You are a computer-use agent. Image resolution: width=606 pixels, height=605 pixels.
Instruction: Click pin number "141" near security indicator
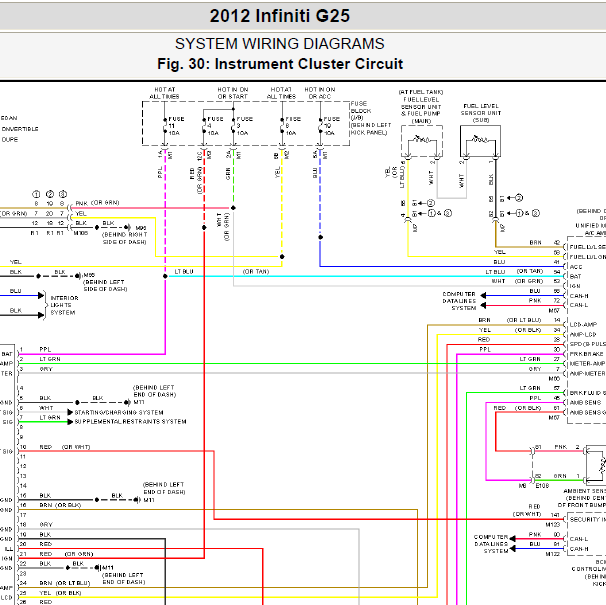[555, 515]
